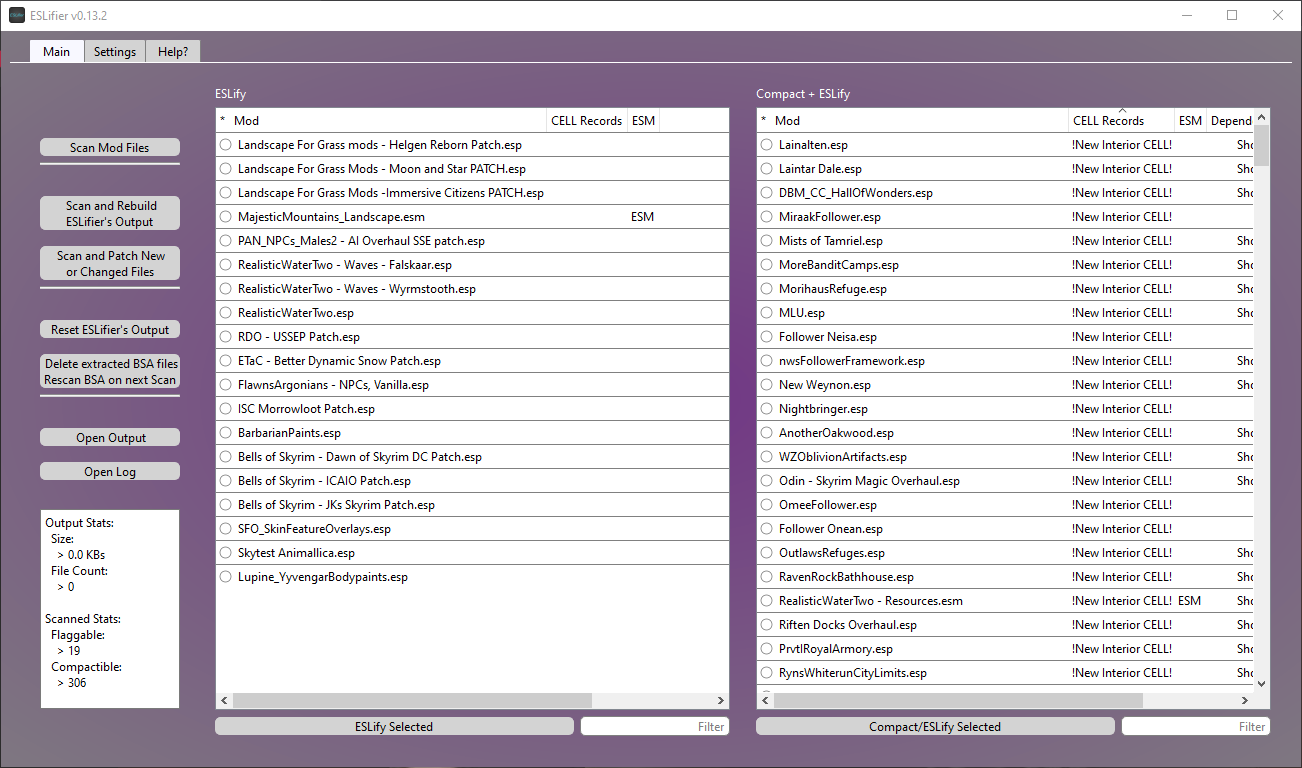
Task: Click the Open Output button
Action: click(x=110, y=437)
